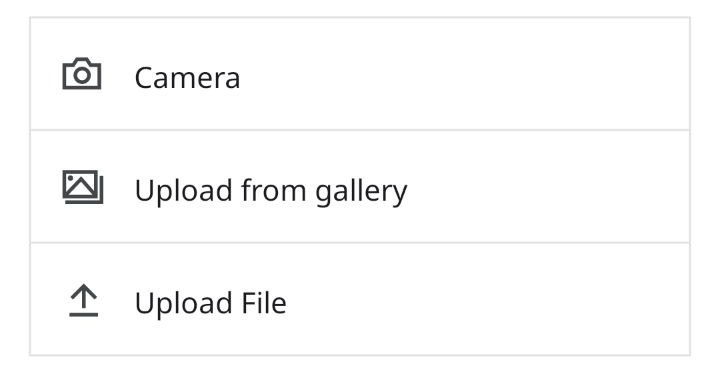This screenshot has height=373, width=720.
Task: Tap the Upload File text
Action: click(211, 303)
